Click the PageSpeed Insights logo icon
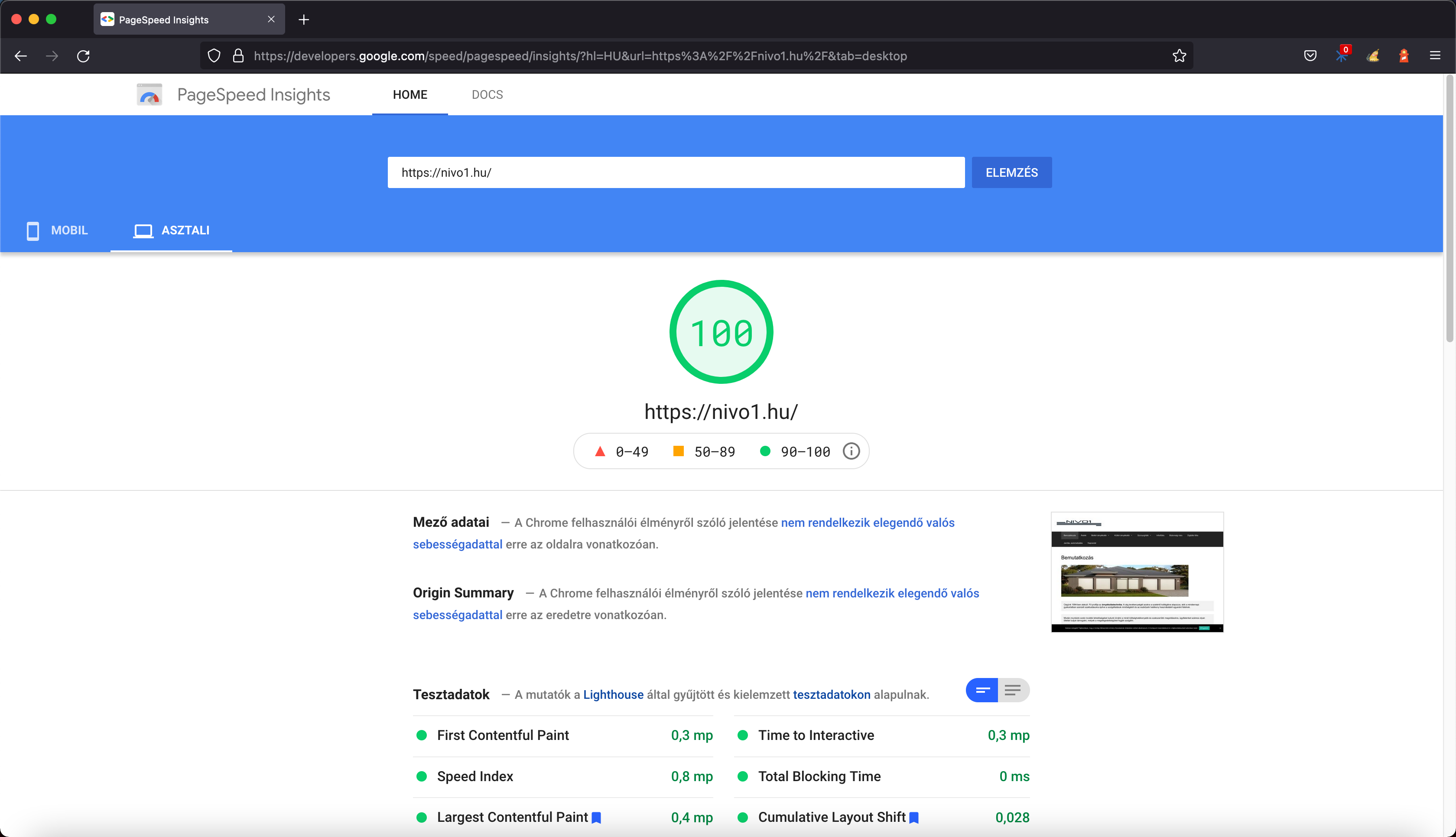1456x837 pixels. pyautogui.click(x=149, y=95)
